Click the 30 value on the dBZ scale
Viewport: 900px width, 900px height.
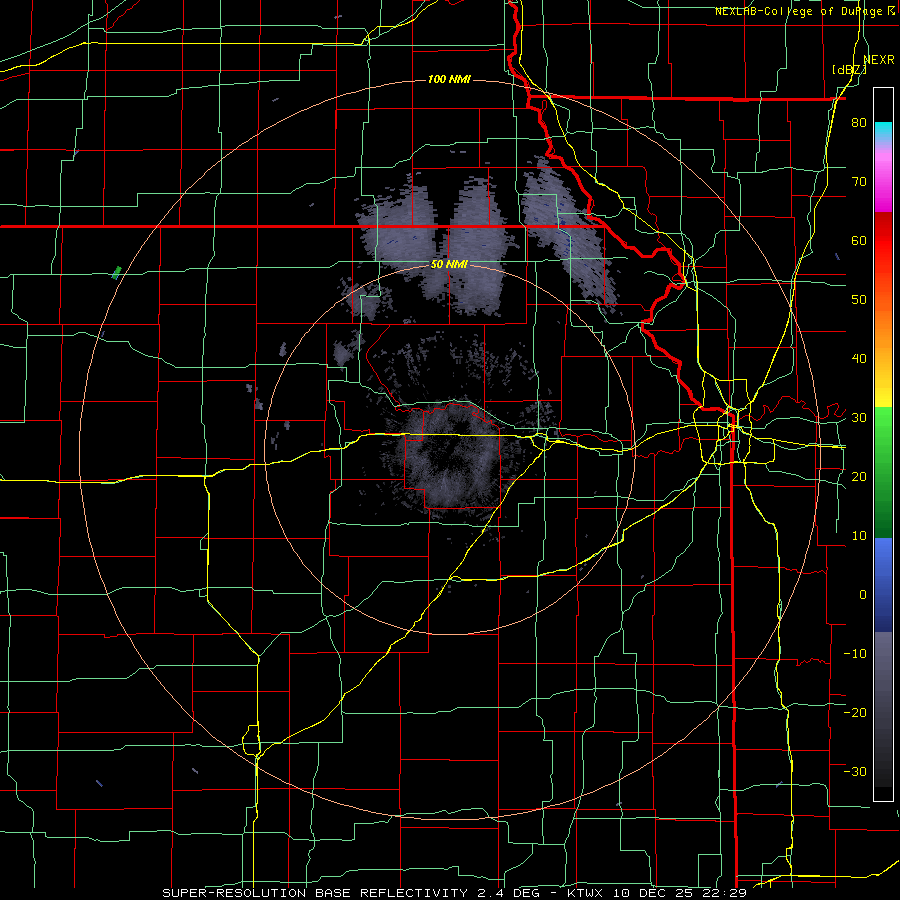tap(859, 418)
